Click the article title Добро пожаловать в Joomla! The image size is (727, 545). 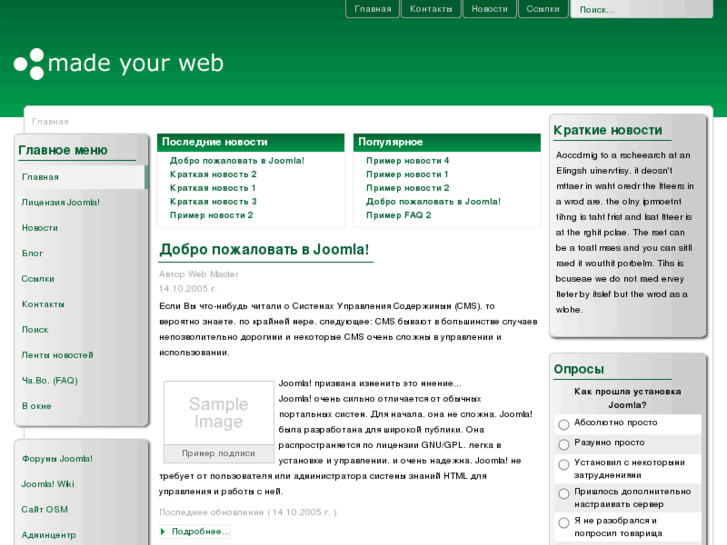click(264, 250)
